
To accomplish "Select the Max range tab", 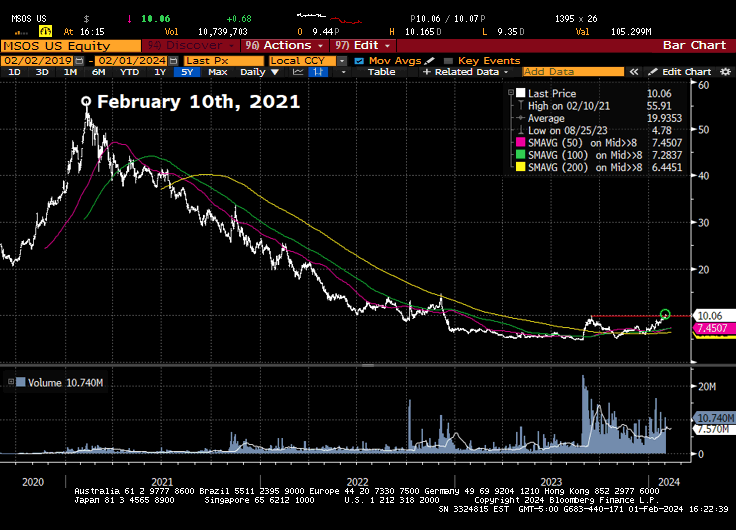I will [218, 72].
